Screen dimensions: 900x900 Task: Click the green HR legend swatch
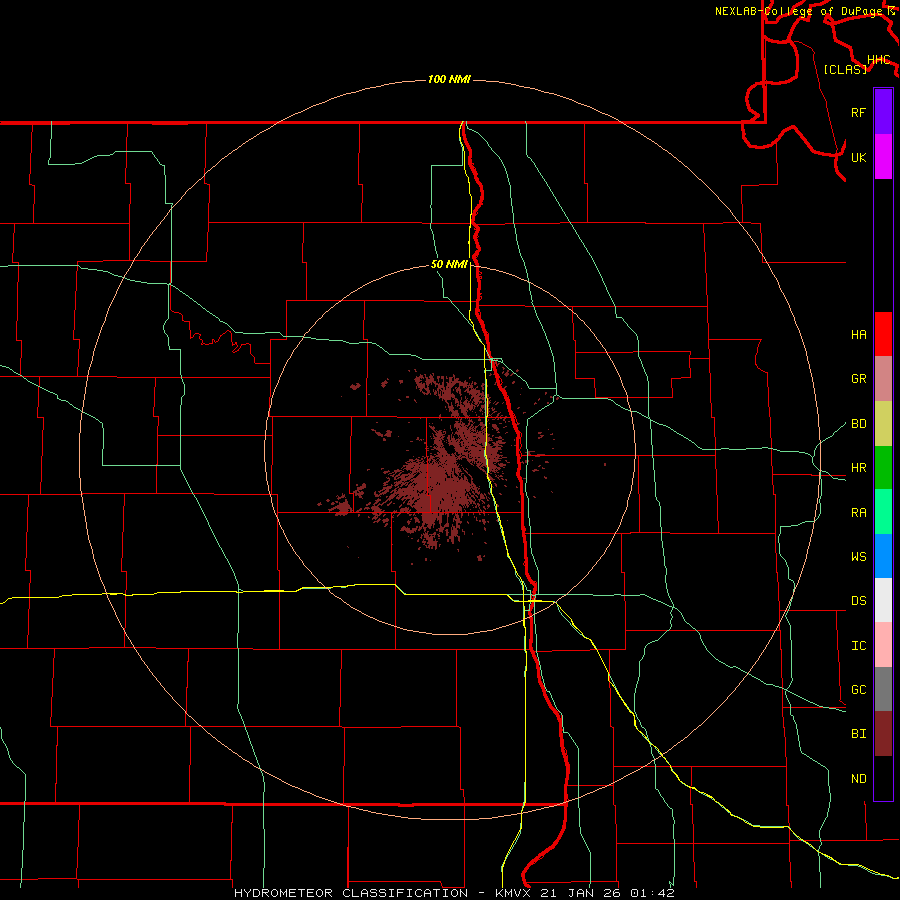click(x=883, y=467)
